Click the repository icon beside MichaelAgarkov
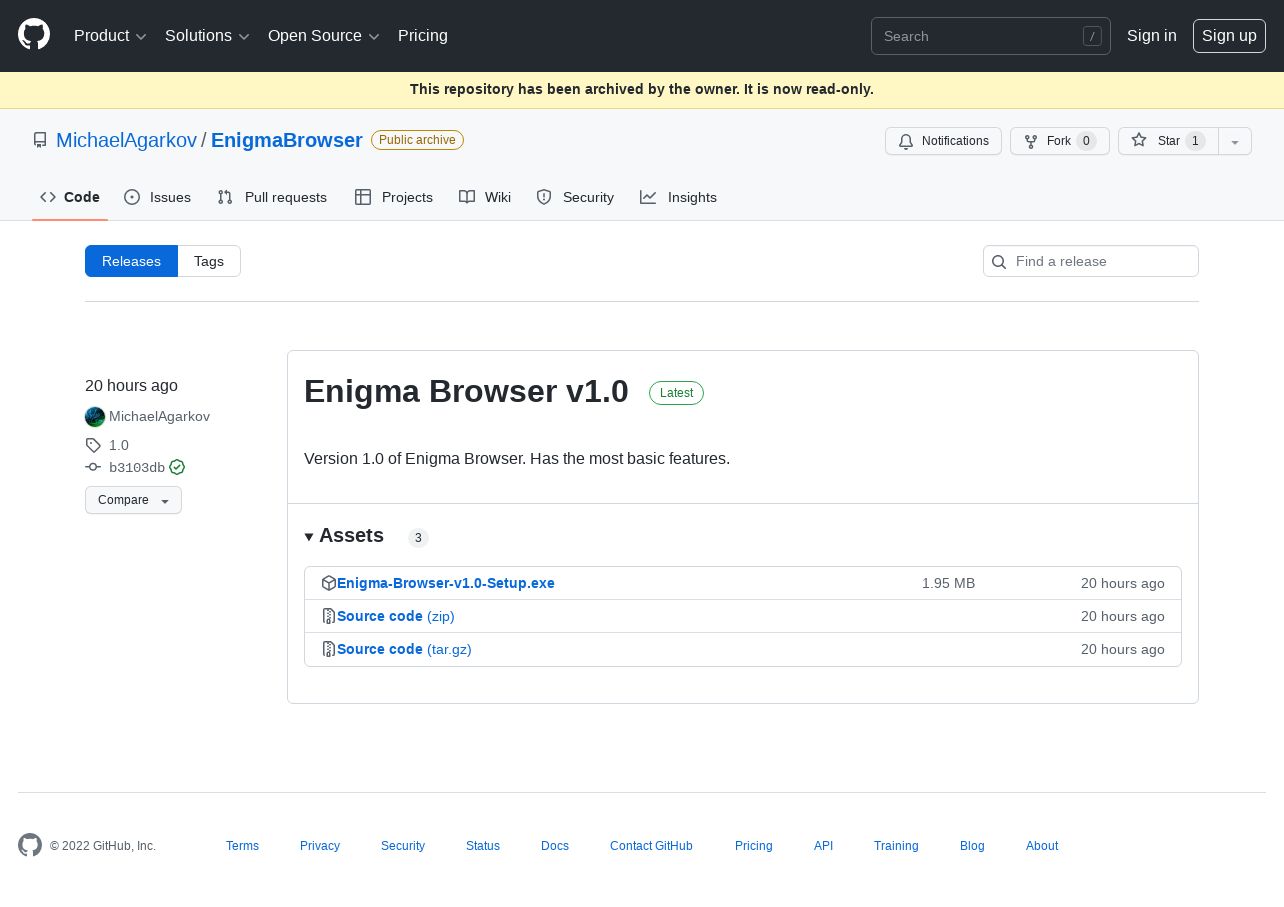Image resolution: width=1284 pixels, height=907 pixels. (x=40, y=140)
